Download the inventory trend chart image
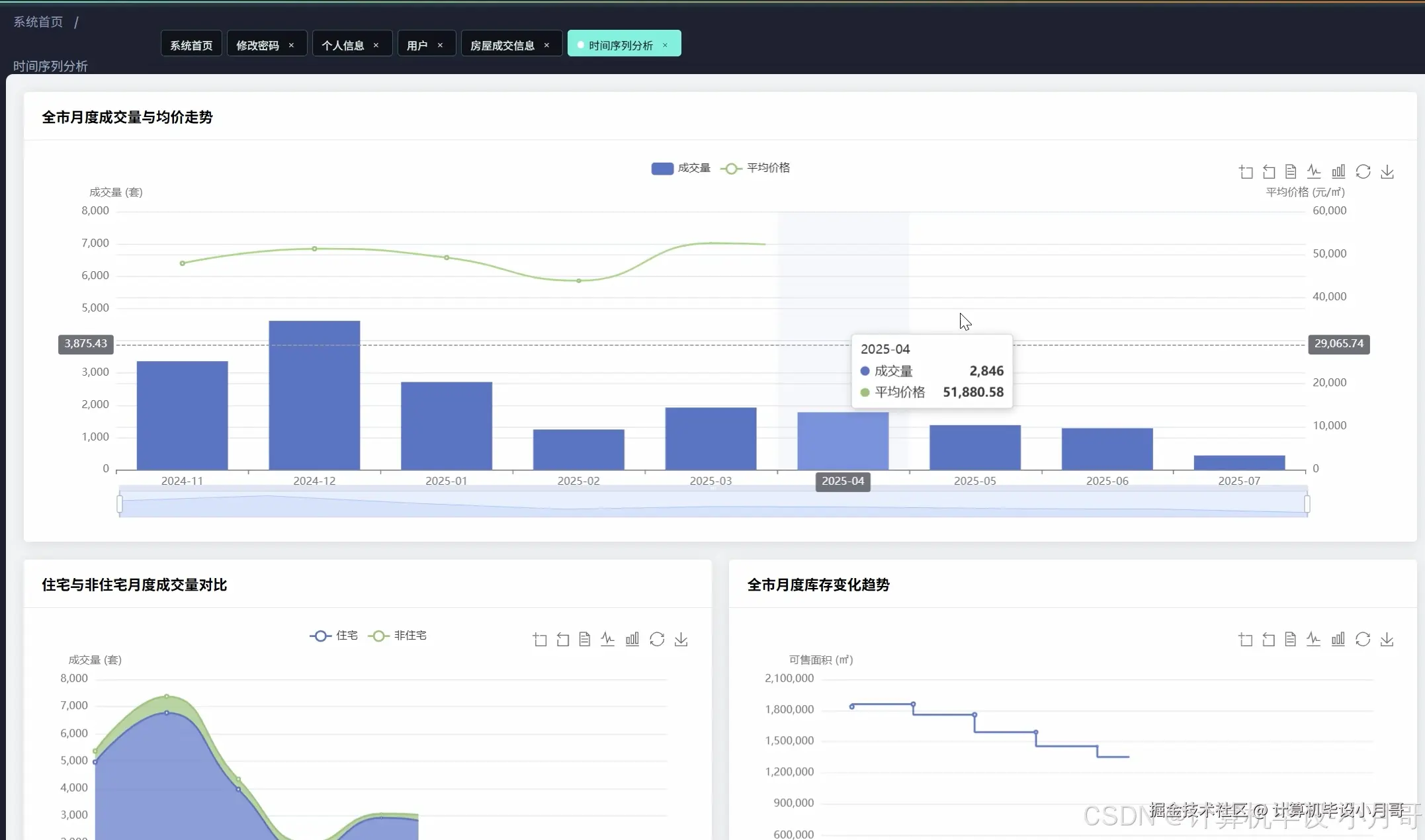Viewport: 1425px width, 840px height. click(1387, 640)
